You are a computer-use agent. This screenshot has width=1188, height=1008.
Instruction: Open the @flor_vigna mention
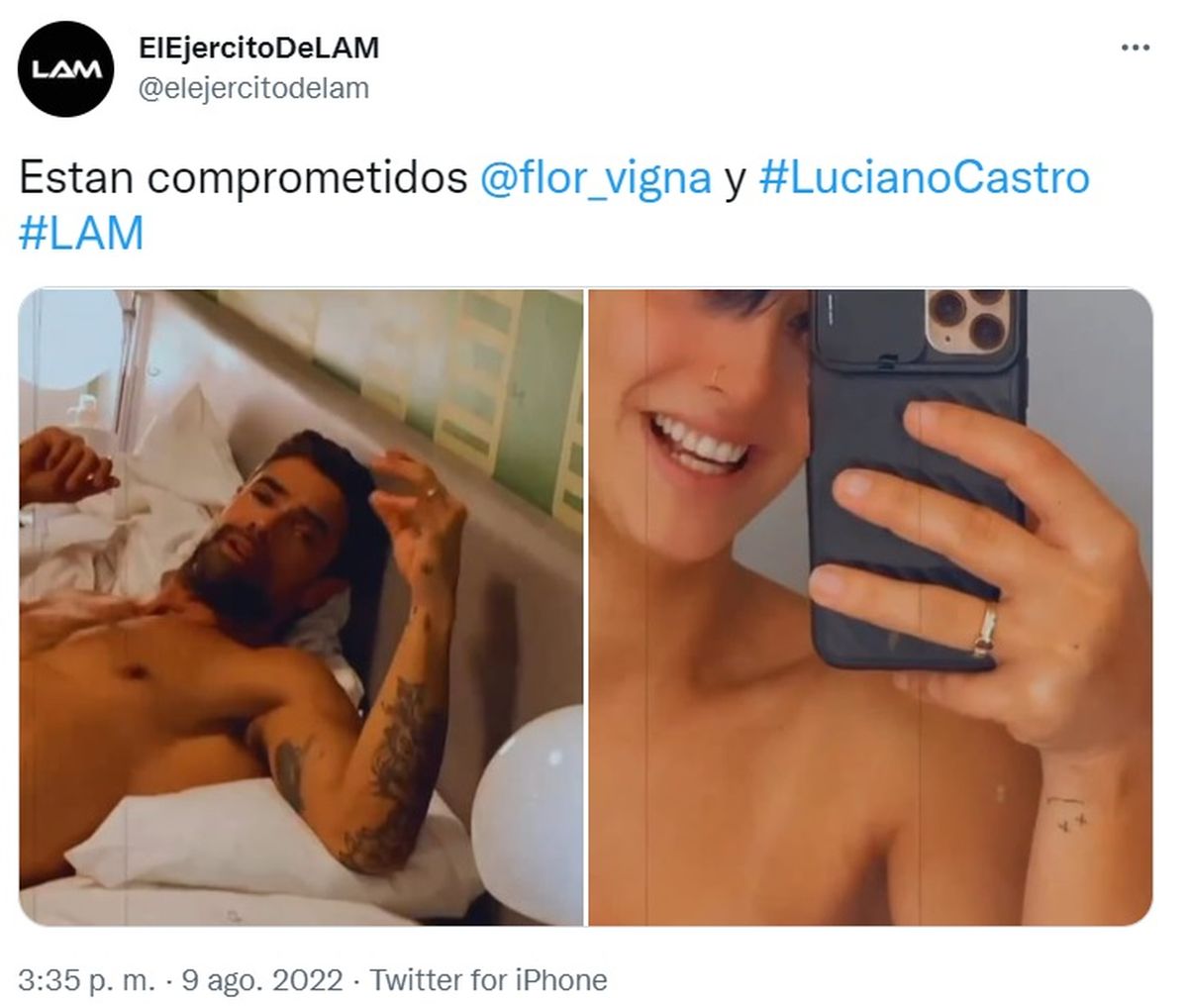coord(595,178)
